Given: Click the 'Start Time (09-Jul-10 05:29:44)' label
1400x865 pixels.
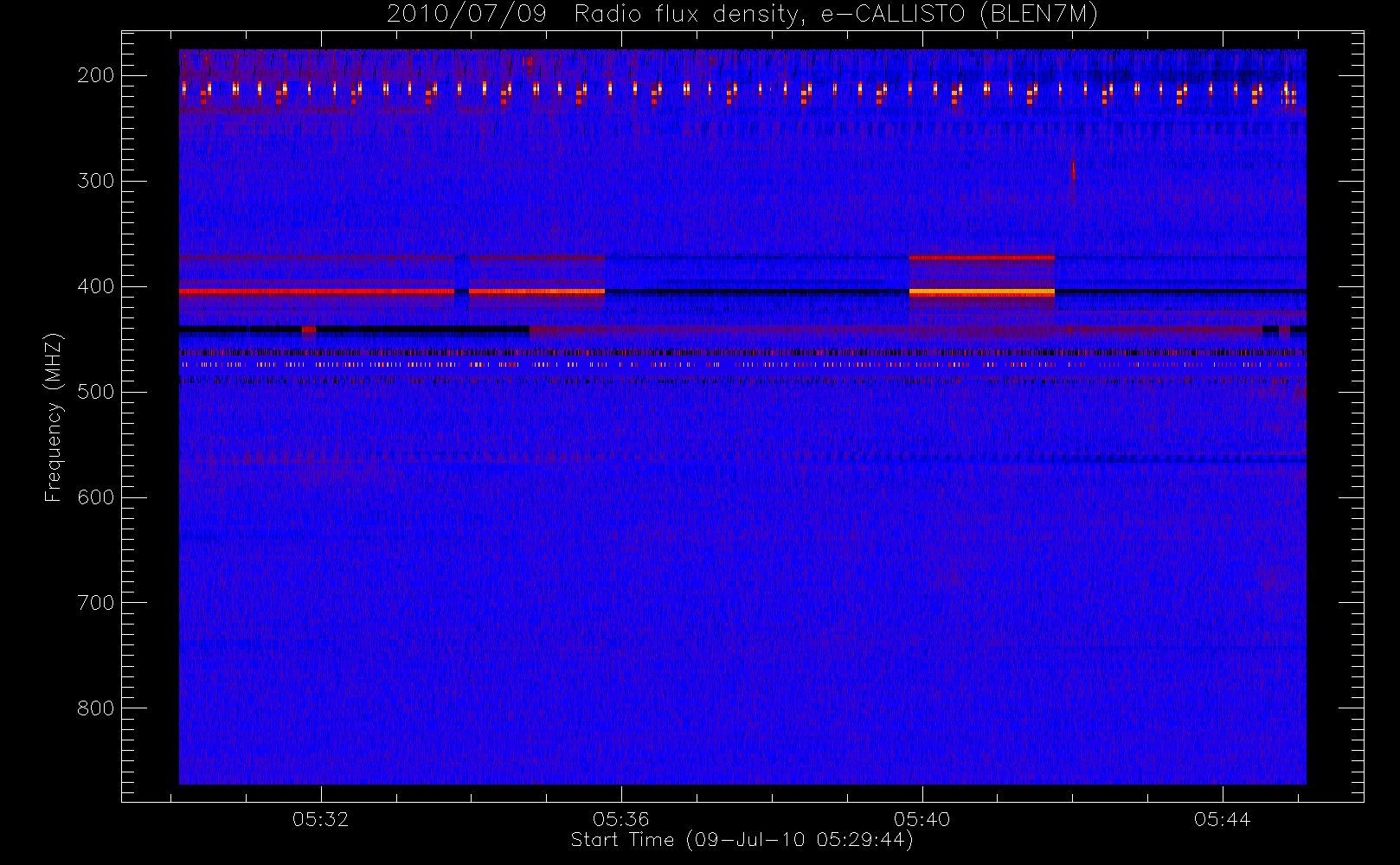Looking at the screenshot, I should click(x=742, y=840).
